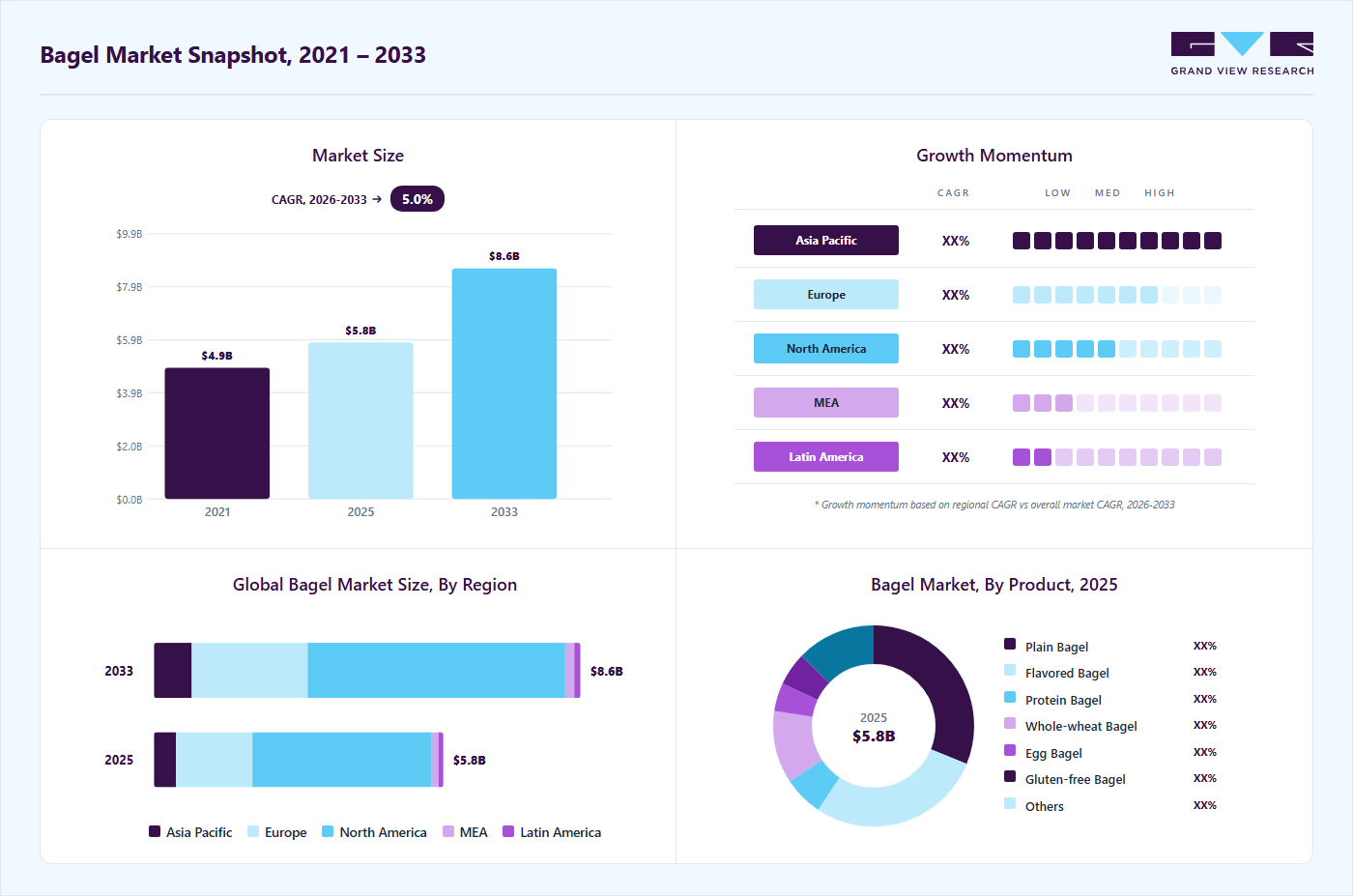Click the MED column header
The height and width of the screenshot is (896, 1353).
pos(1108,193)
